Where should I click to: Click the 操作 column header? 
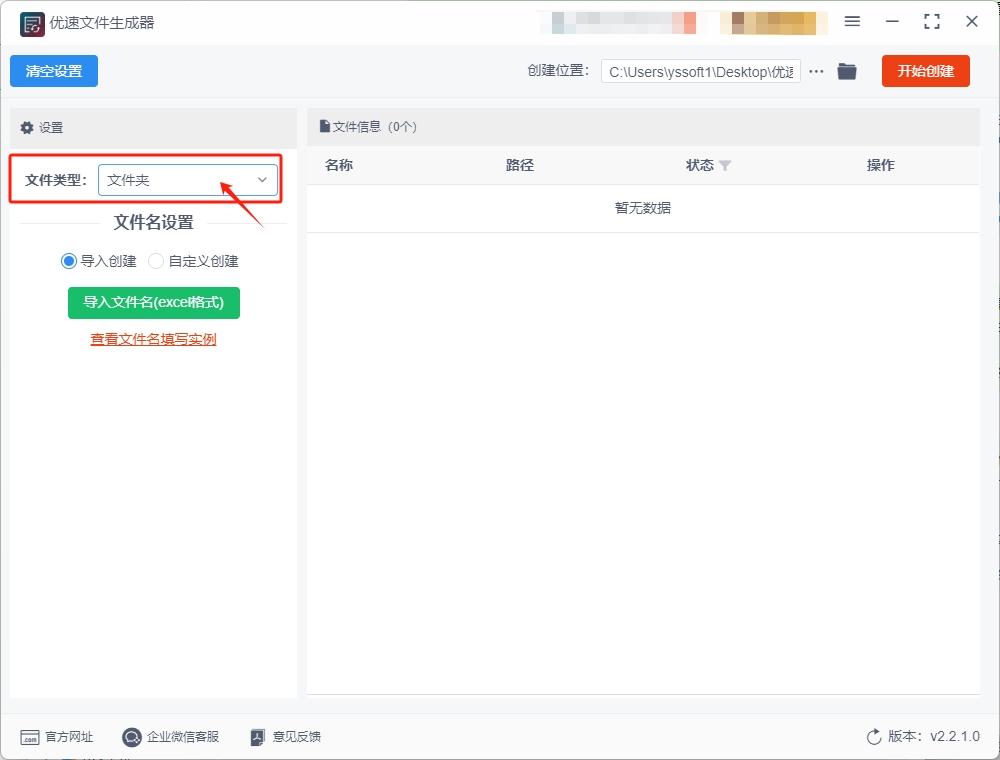pos(881,166)
